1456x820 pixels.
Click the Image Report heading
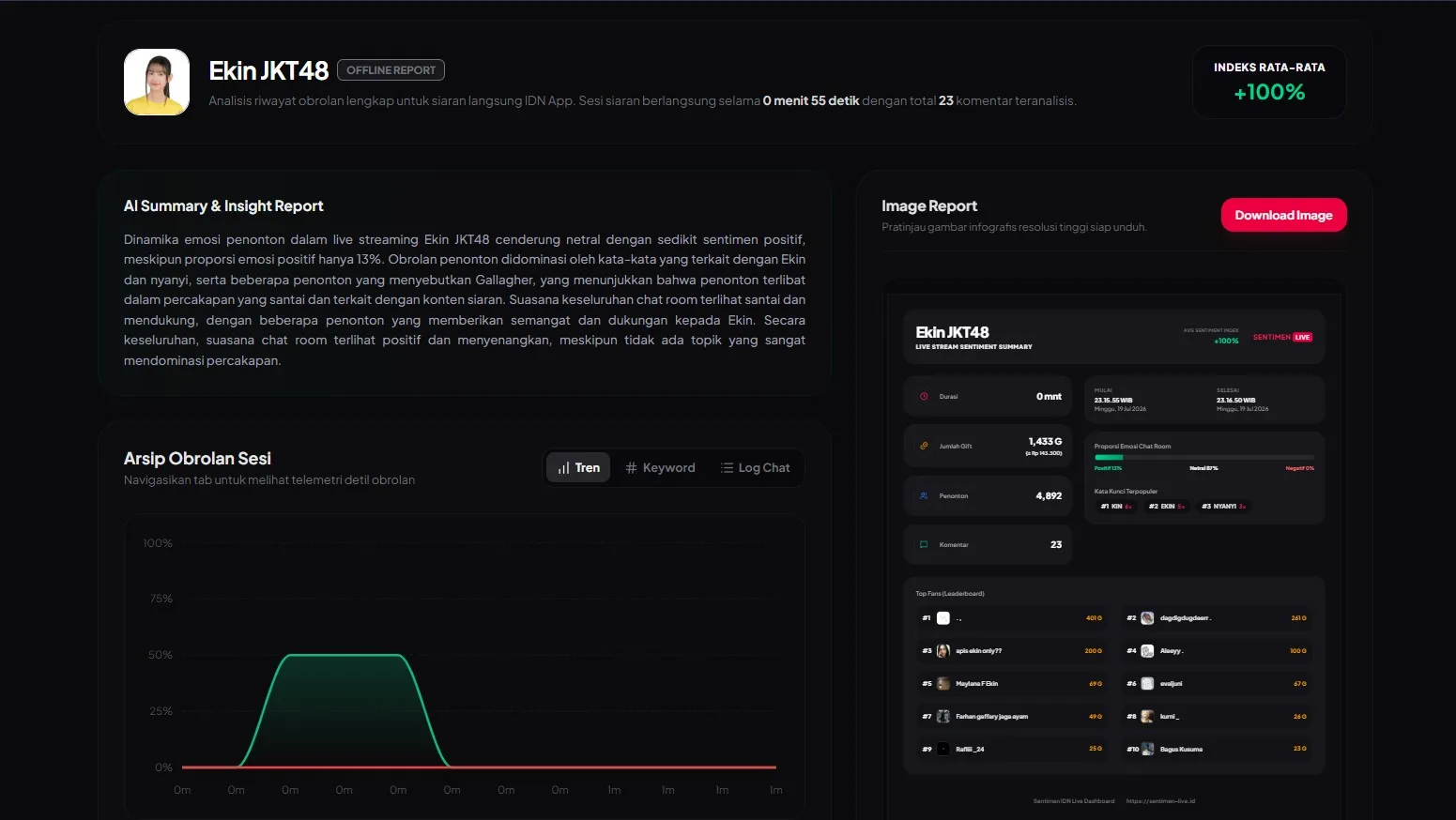[929, 205]
